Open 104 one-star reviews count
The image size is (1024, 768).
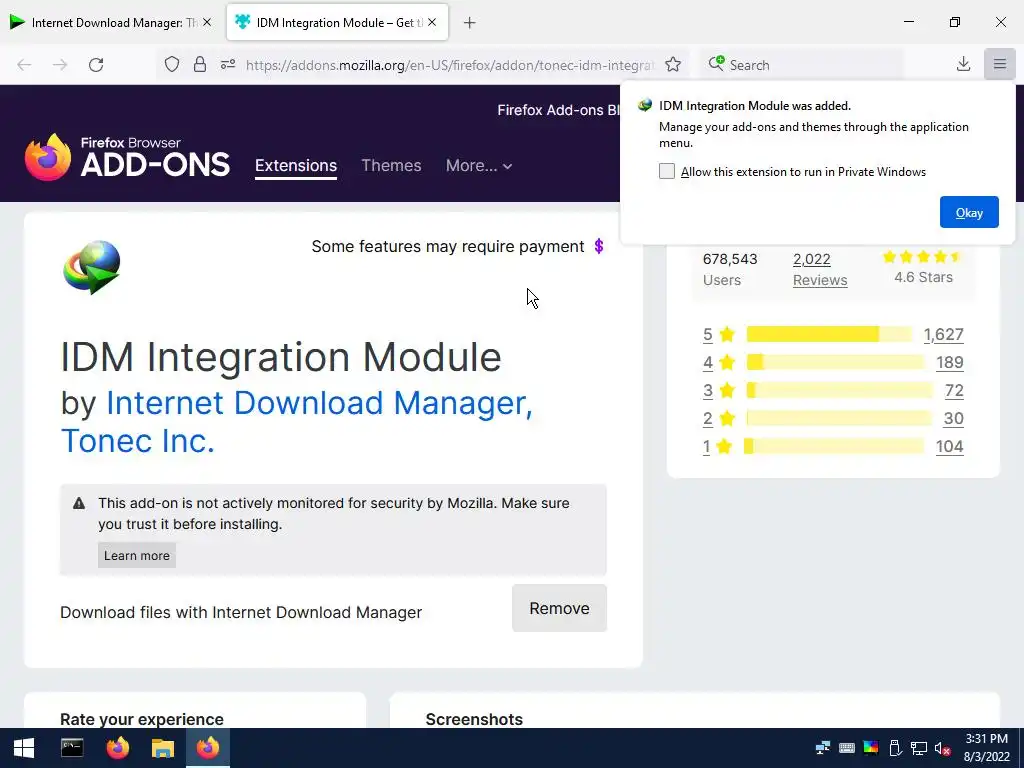950,447
